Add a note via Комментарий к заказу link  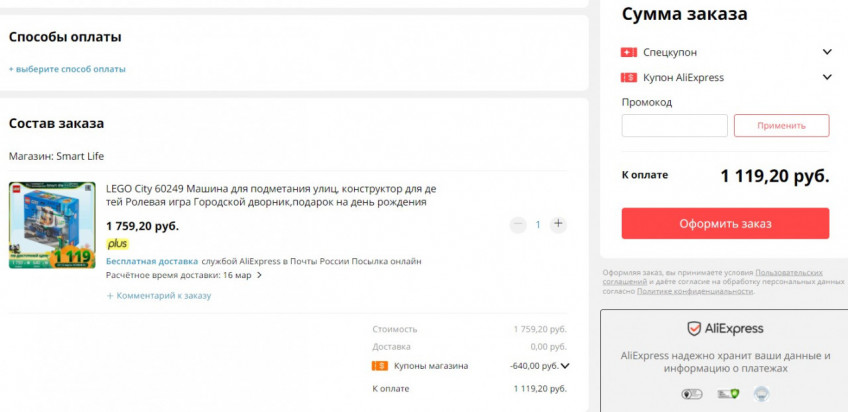(159, 296)
